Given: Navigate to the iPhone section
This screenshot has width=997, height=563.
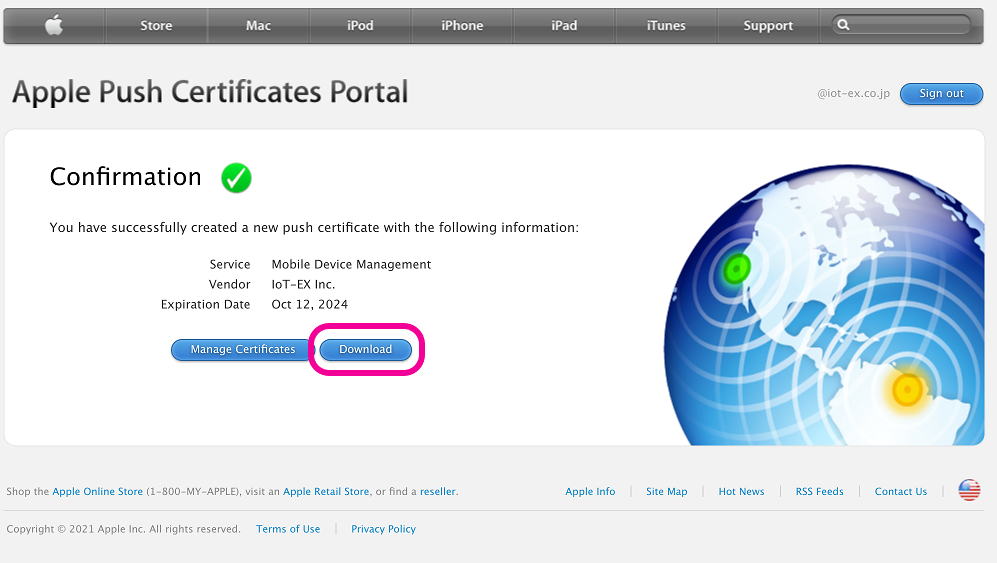Looking at the screenshot, I should click(462, 26).
